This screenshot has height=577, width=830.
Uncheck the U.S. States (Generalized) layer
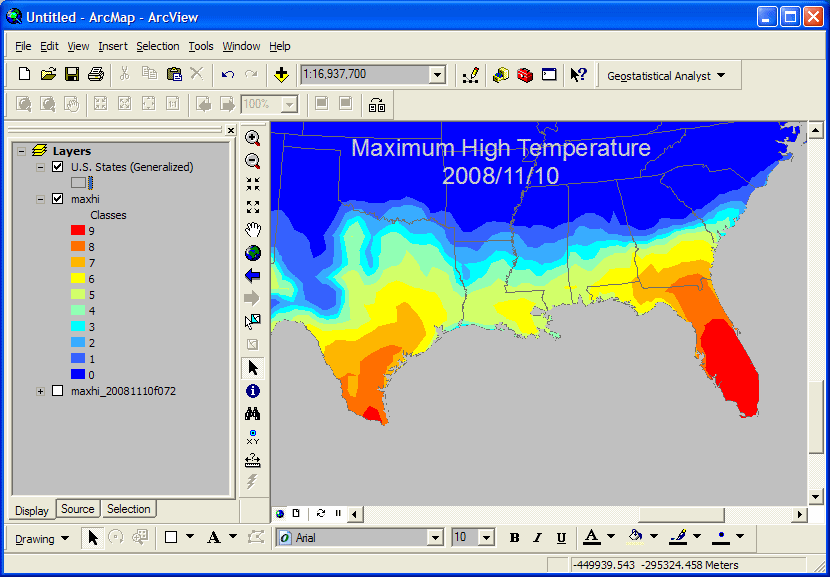(57, 167)
